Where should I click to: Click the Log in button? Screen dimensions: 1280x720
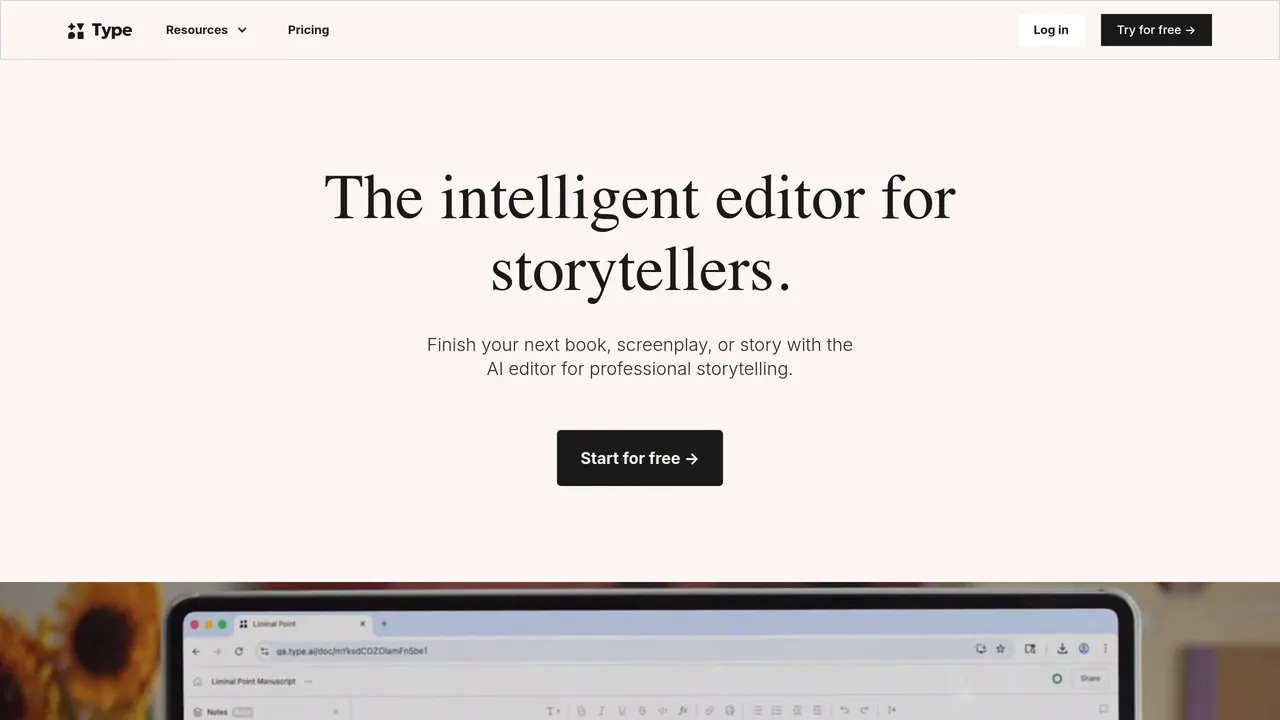click(x=1051, y=30)
